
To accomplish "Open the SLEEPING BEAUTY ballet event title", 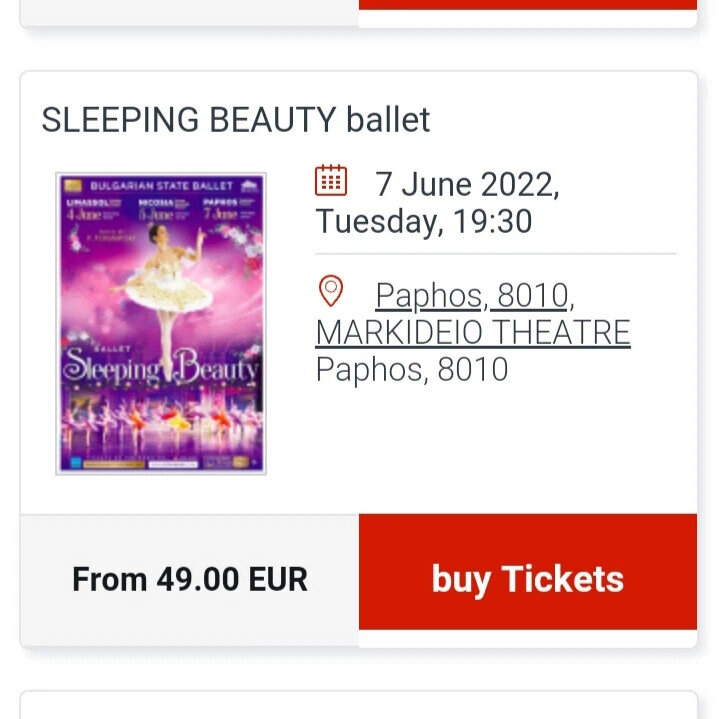I will [236, 120].
